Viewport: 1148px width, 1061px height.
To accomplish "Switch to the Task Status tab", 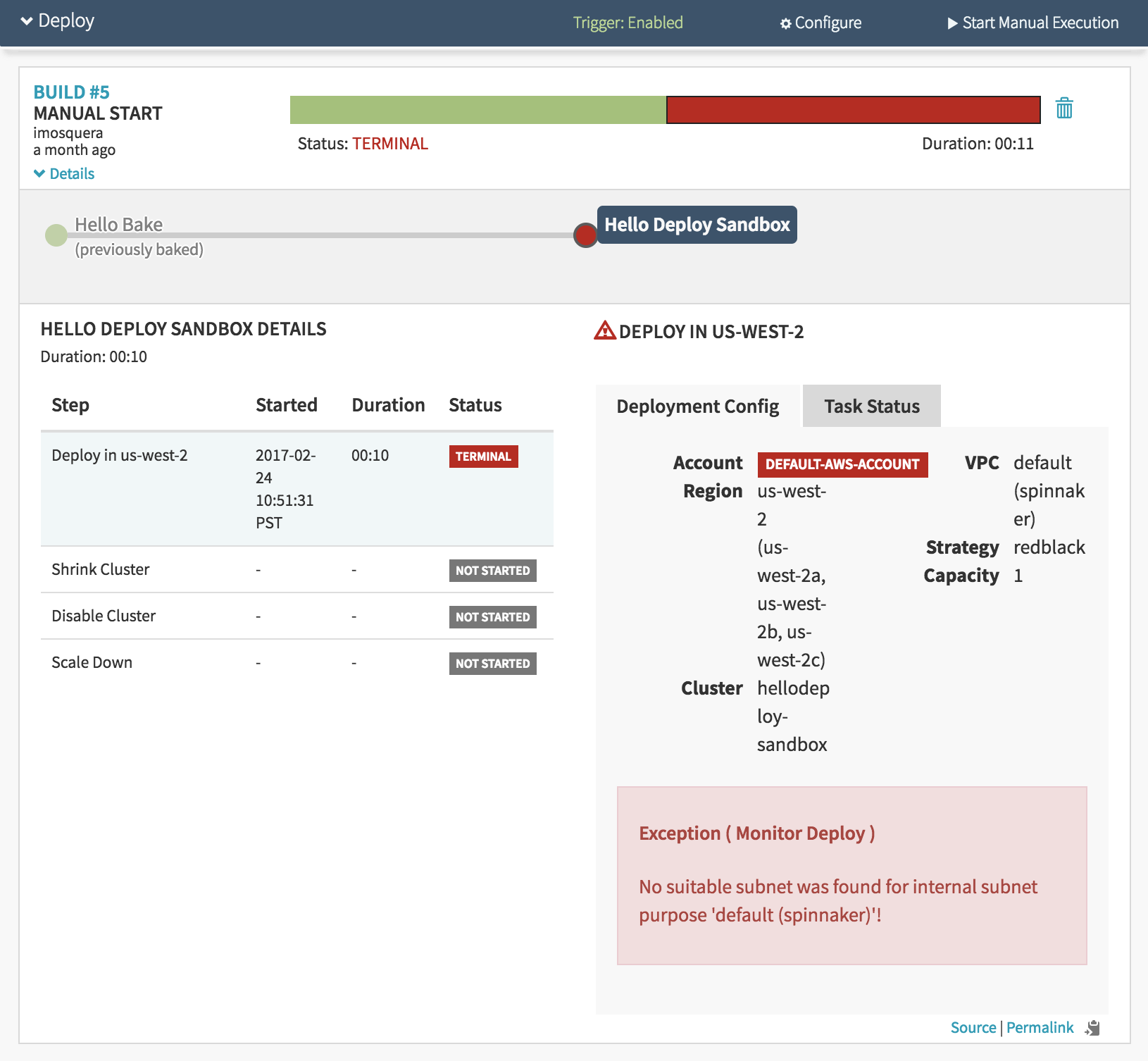I will click(871, 407).
